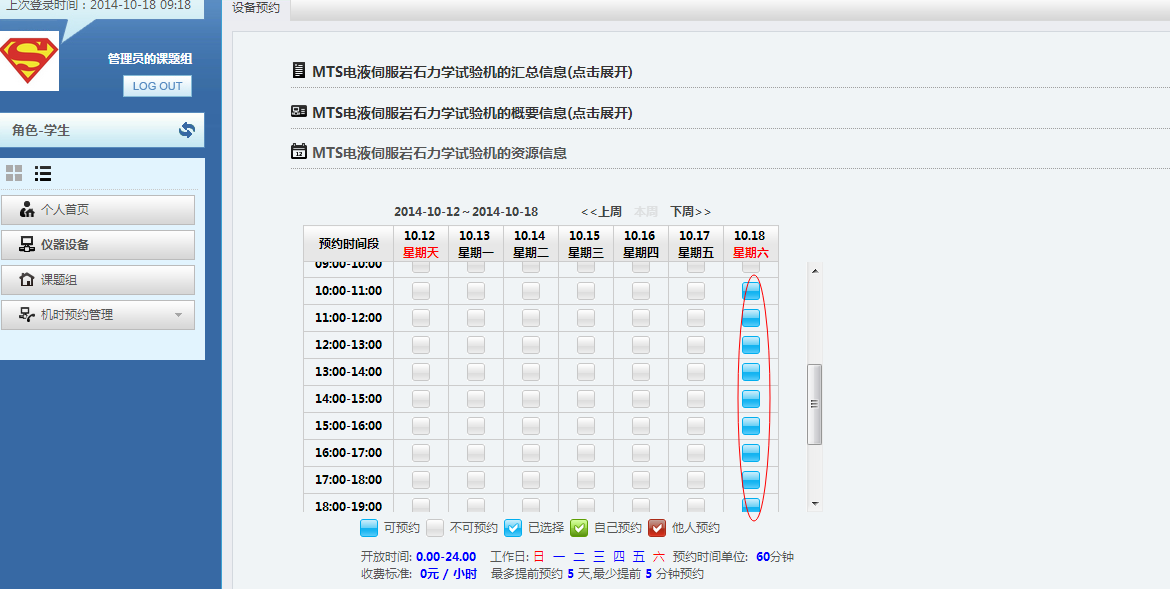
Task: Select the 设备预约 tab
Action: tap(257, 8)
